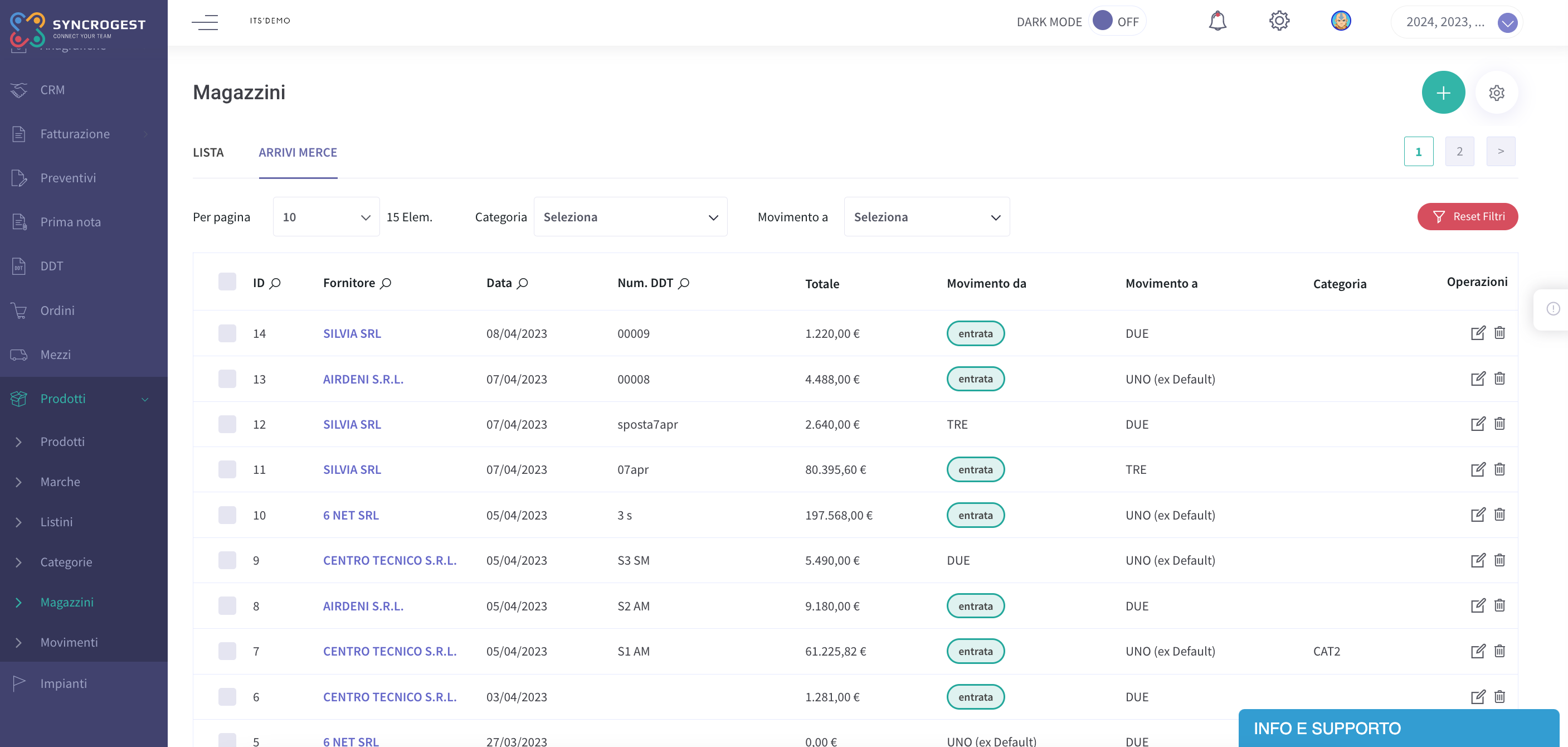Open Movimenti in the Prodotti submenu
The width and height of the screenshot is (1568, 747).
69,642
